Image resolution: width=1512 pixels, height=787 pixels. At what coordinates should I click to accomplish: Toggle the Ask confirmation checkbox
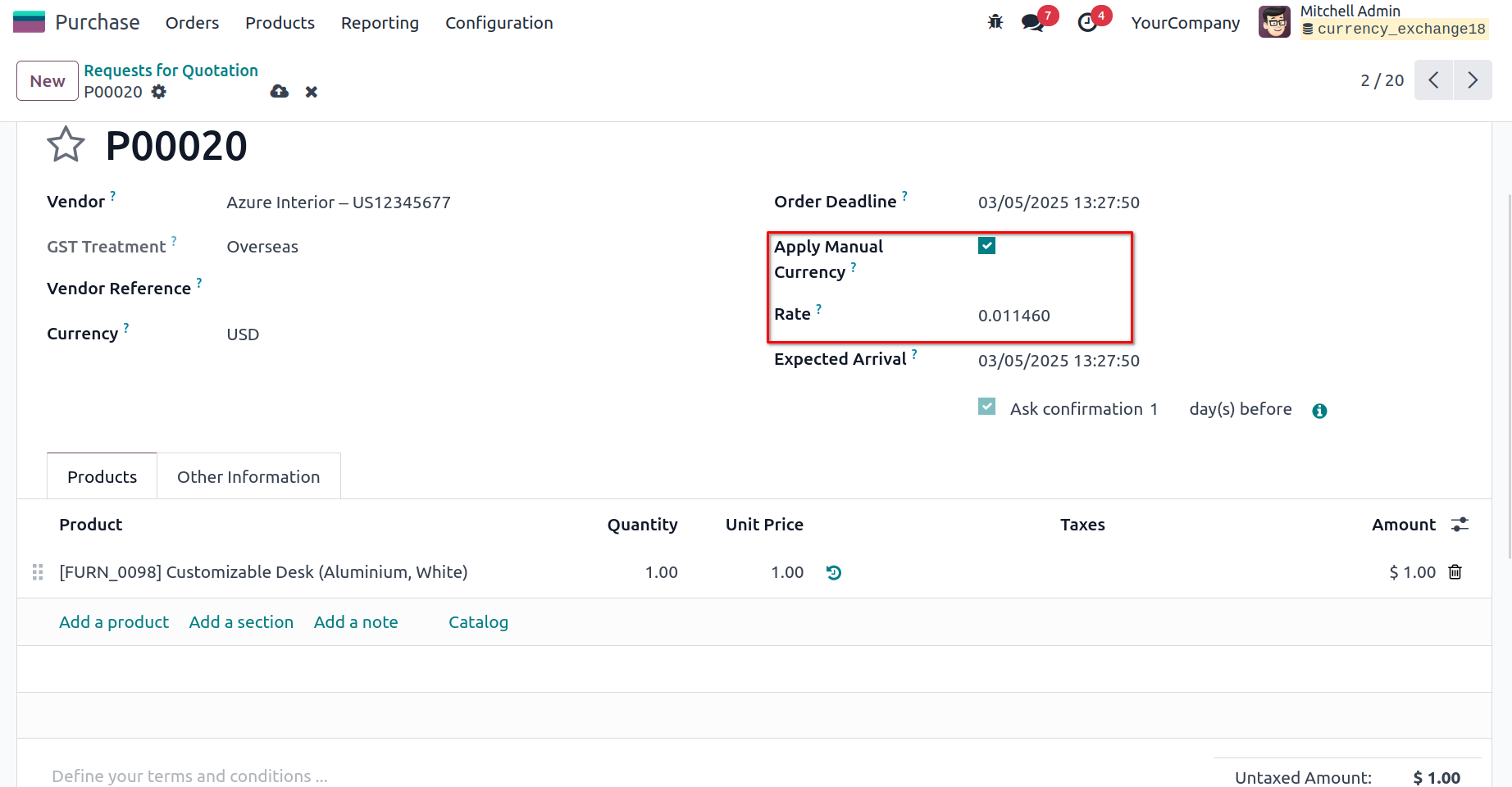point(986,407)
